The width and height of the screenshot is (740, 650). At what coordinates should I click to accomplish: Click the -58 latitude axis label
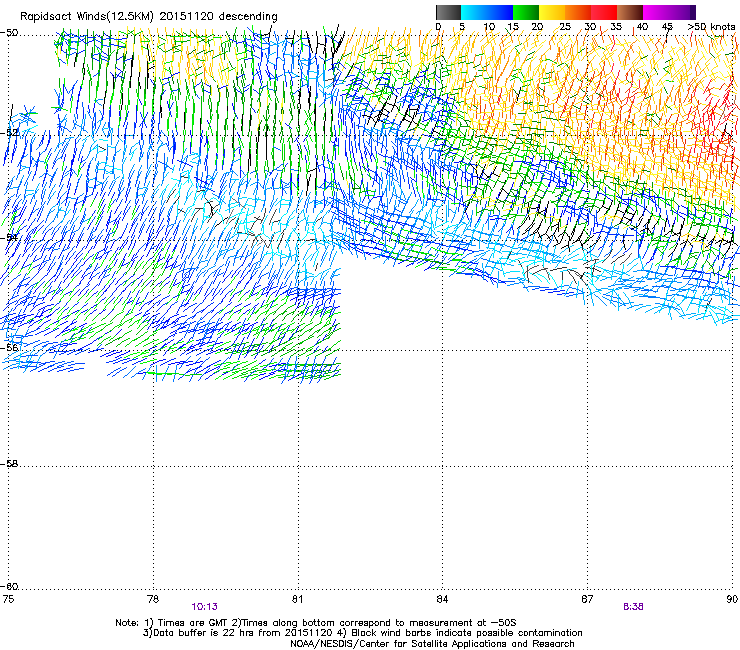tap(9, 464)
